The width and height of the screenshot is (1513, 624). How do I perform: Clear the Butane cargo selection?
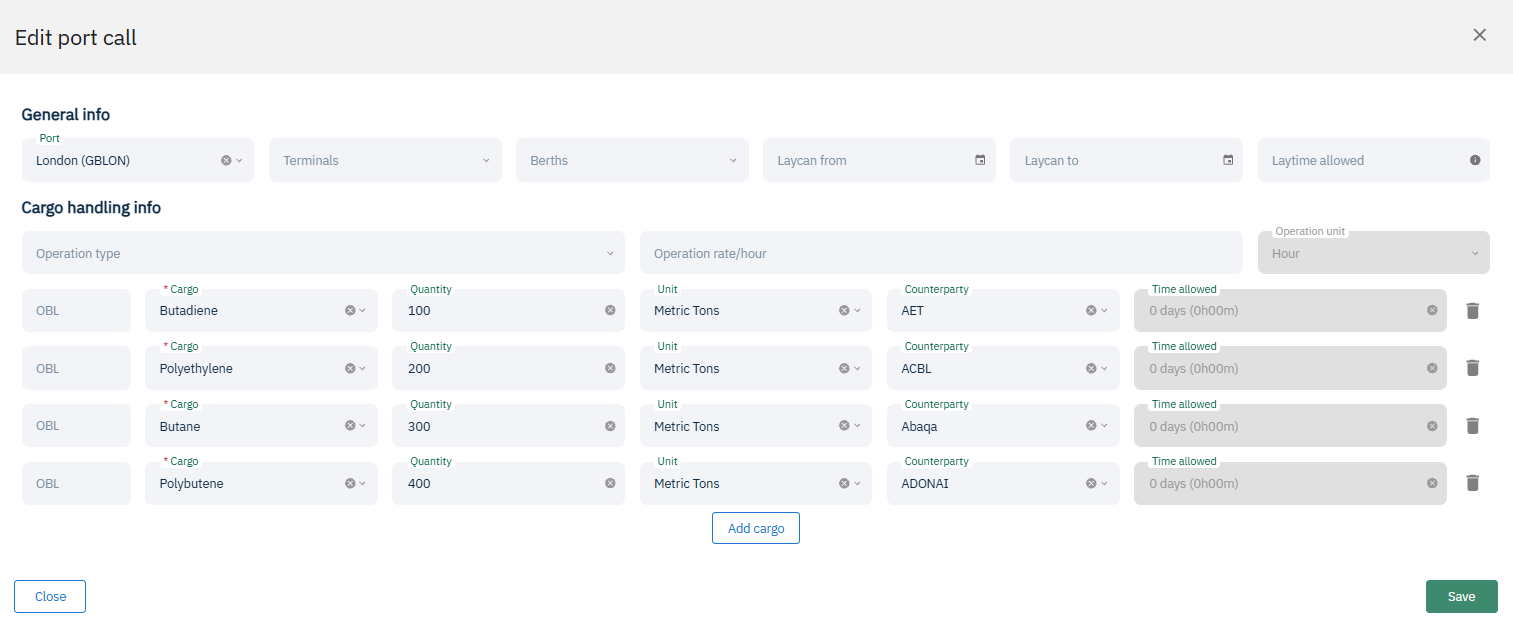click(x=350, y=426)
